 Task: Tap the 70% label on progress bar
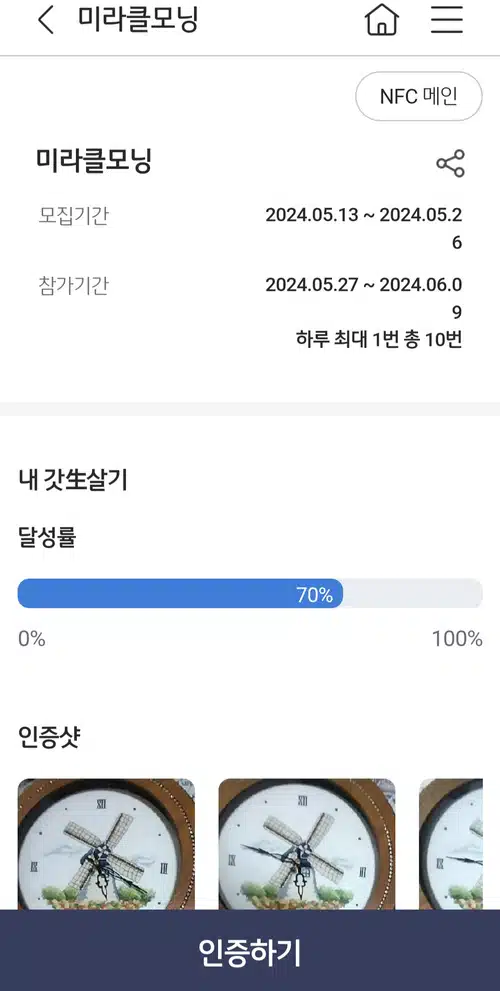314,595
